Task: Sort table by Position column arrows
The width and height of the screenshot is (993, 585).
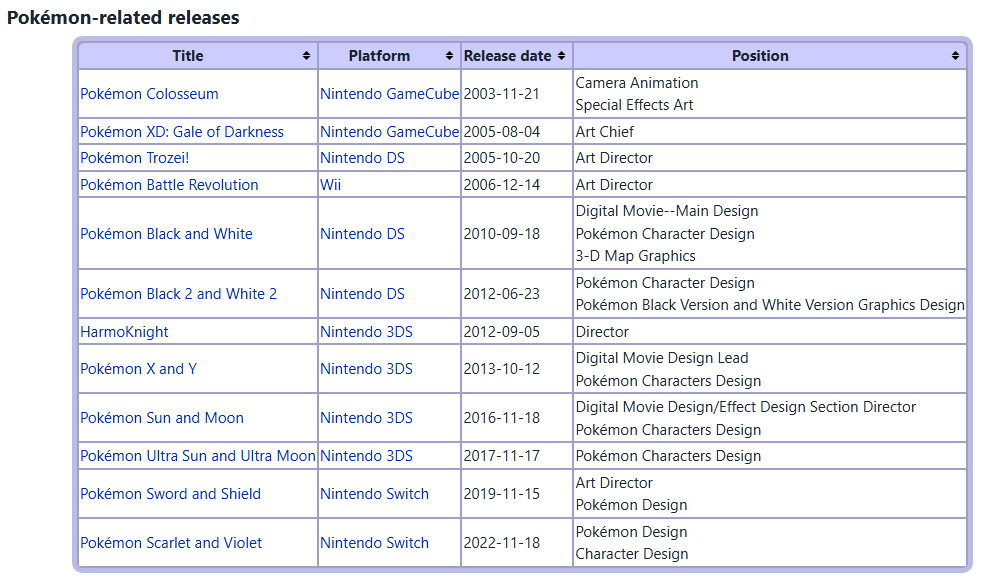Action: click(x=956, y=56)
